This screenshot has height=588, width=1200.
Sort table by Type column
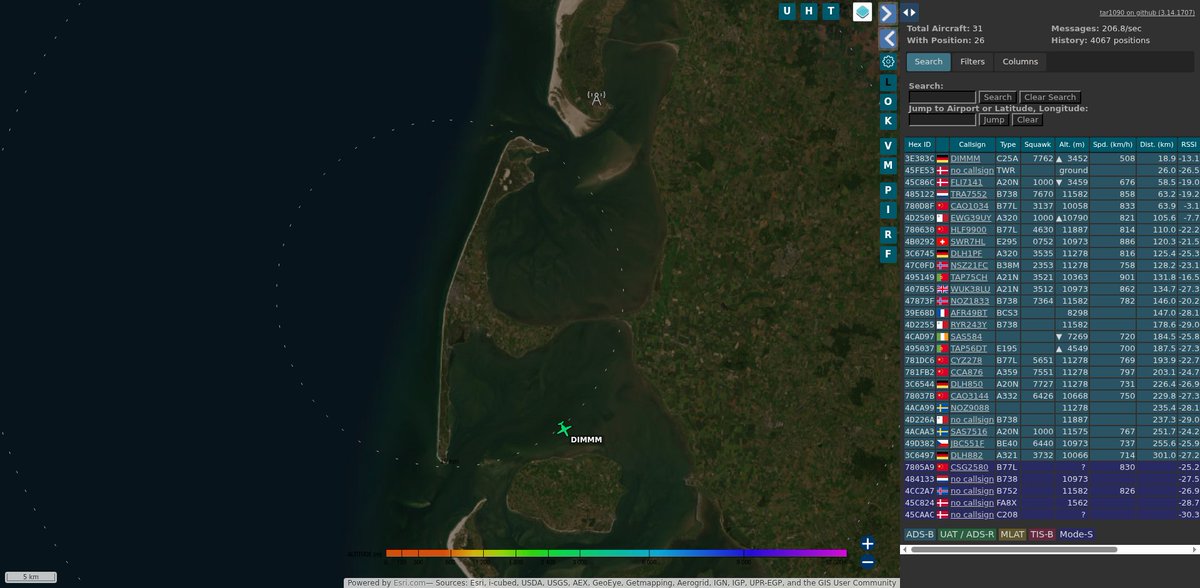[1008, 145]
